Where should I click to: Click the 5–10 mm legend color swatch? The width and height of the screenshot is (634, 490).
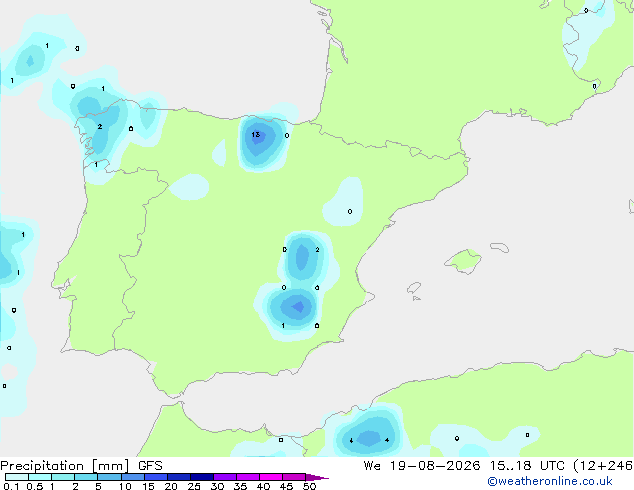pos(109,477)
